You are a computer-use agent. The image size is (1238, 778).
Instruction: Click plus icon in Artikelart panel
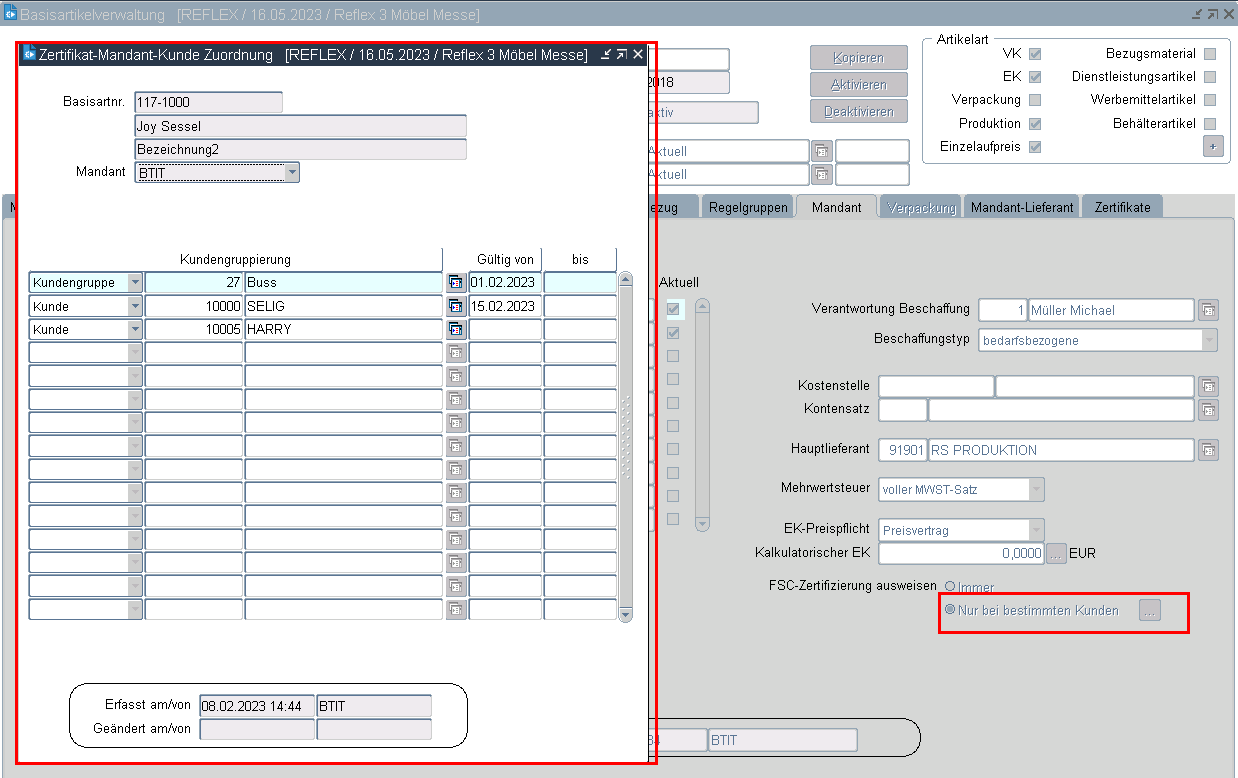[1212, 146]
